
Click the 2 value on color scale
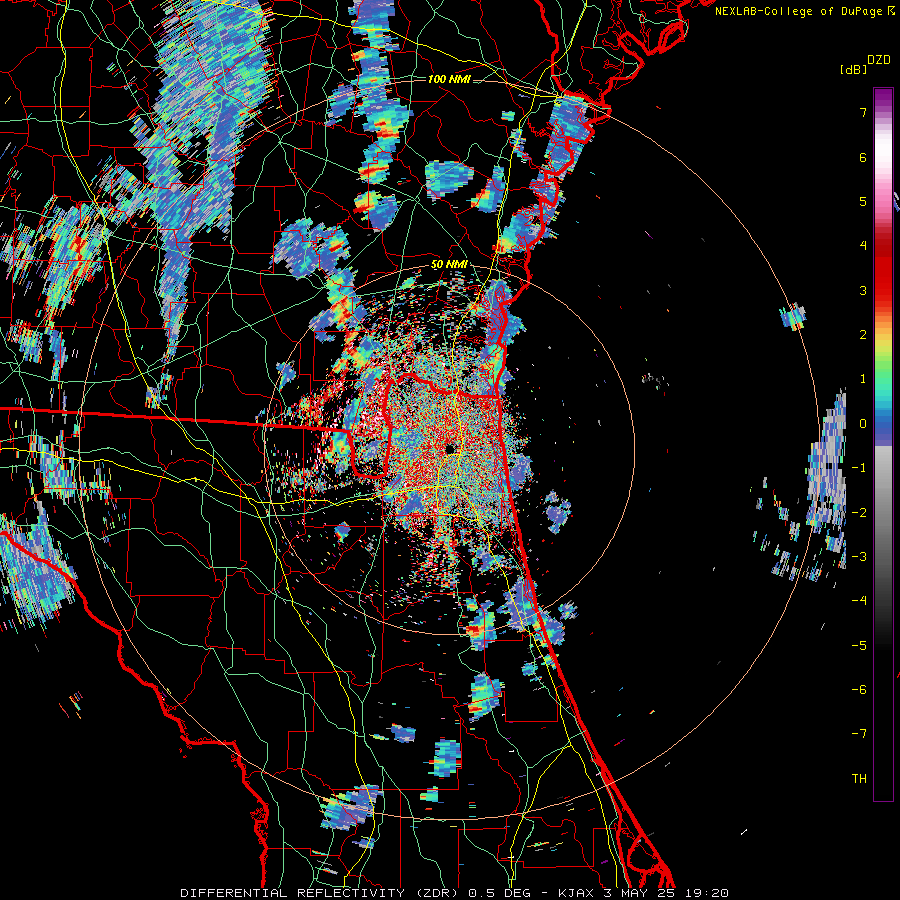(863, 335)
